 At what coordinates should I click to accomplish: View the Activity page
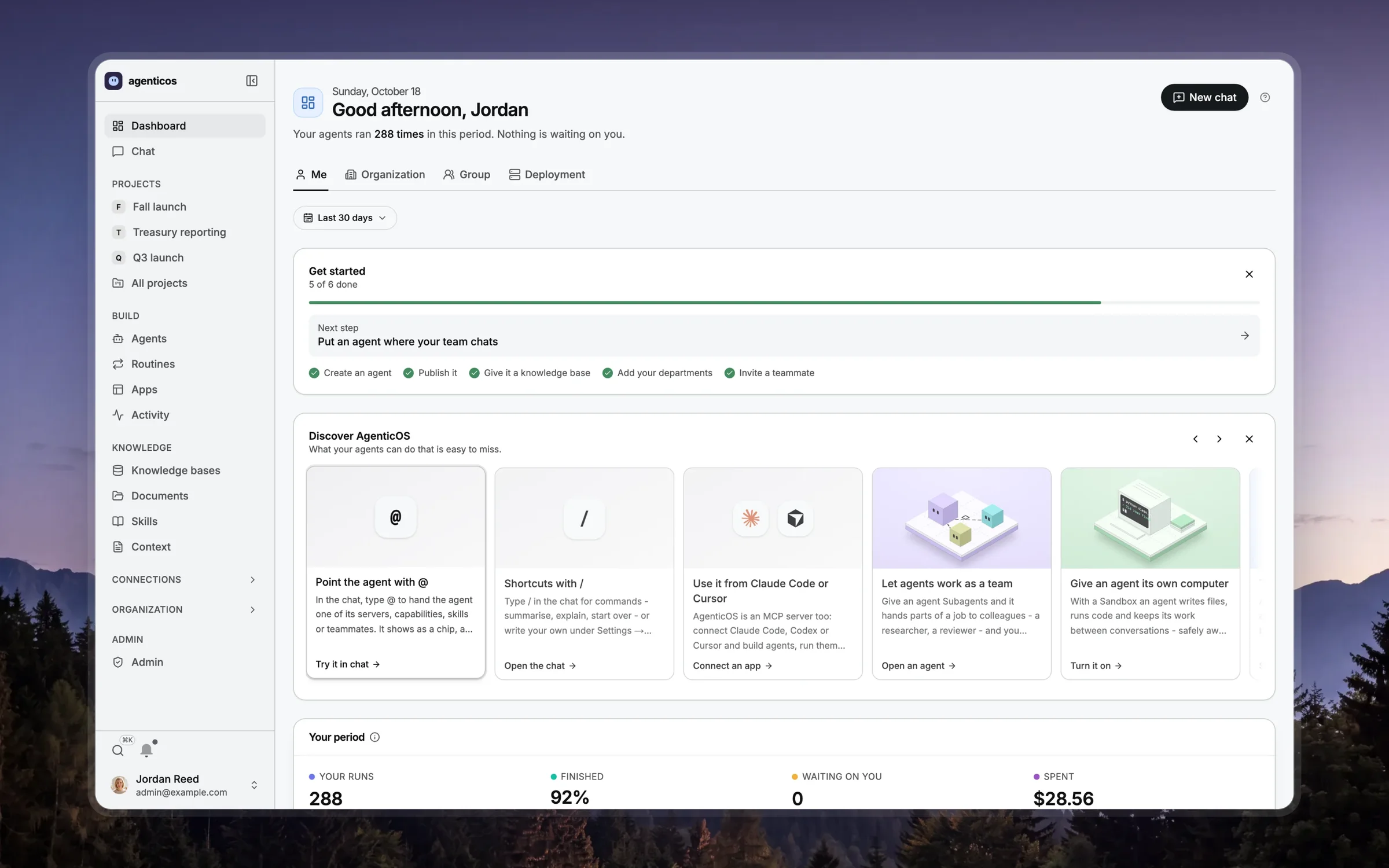tap(185, 415)
